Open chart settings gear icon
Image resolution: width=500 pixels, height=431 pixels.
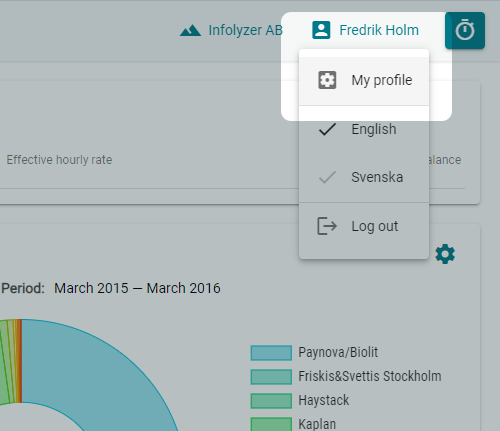click(445, 254)
